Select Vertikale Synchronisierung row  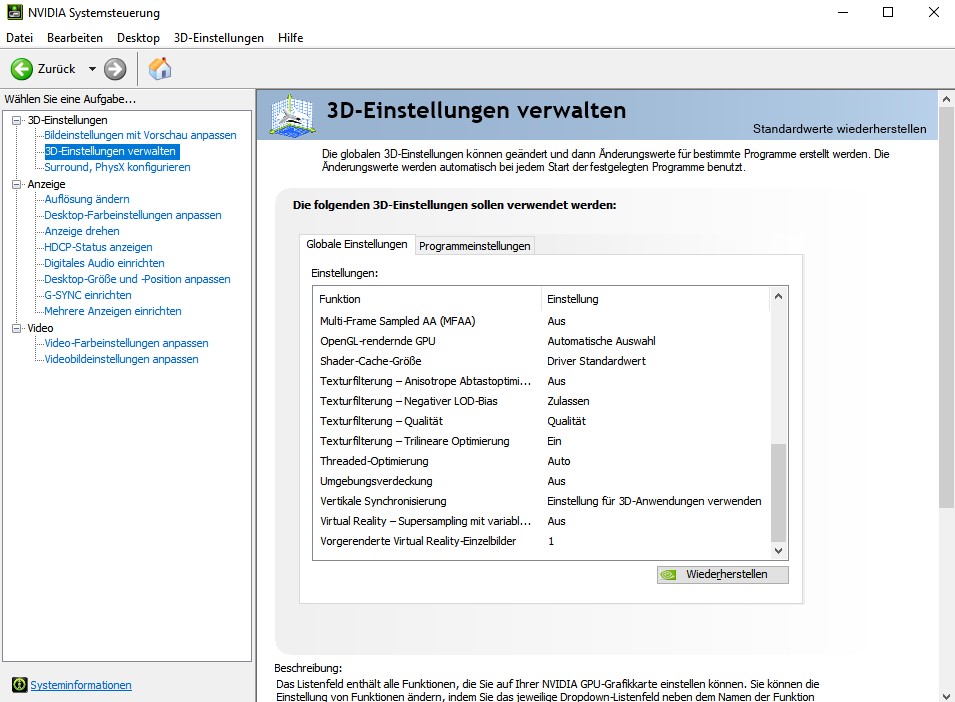point(541,501)
